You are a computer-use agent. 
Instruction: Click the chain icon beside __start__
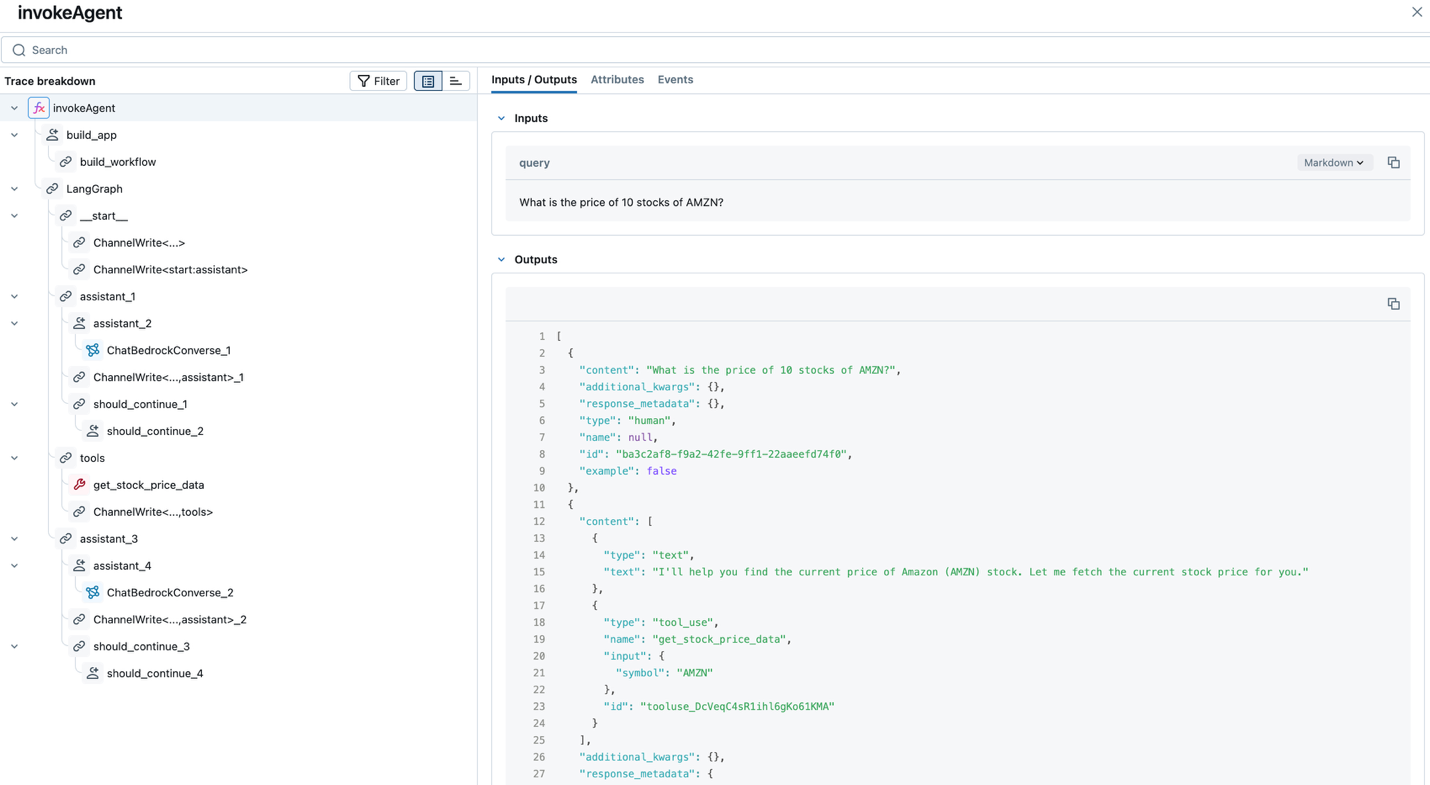click(66, 216)
